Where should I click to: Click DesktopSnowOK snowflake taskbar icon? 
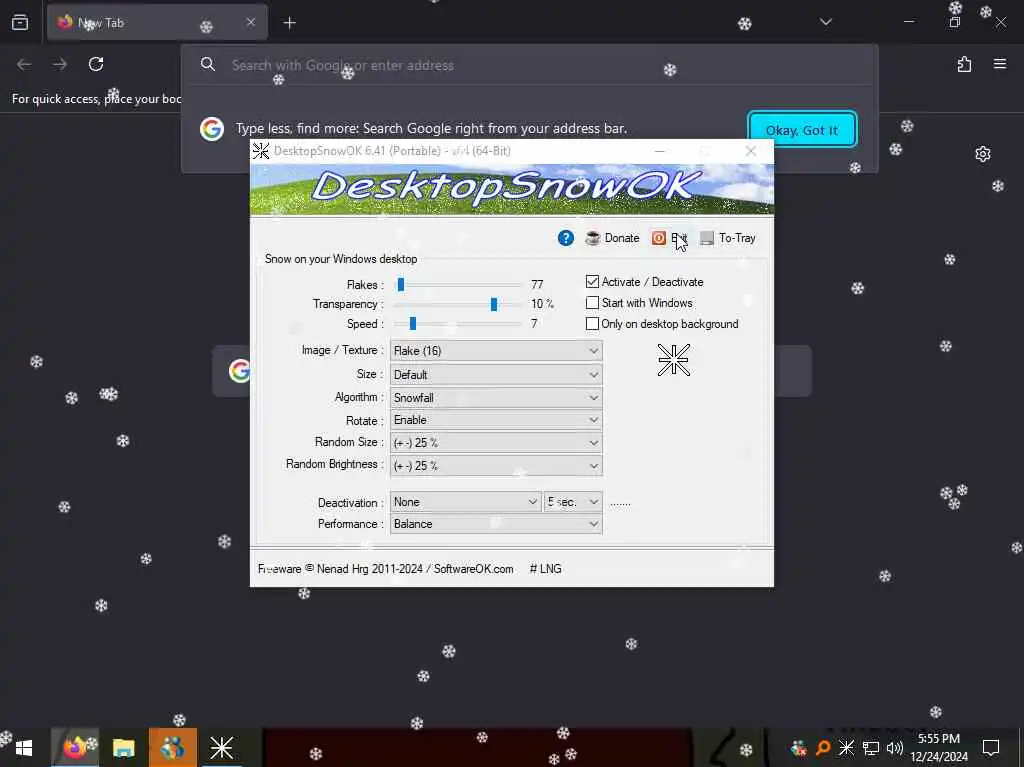(221, 747)
